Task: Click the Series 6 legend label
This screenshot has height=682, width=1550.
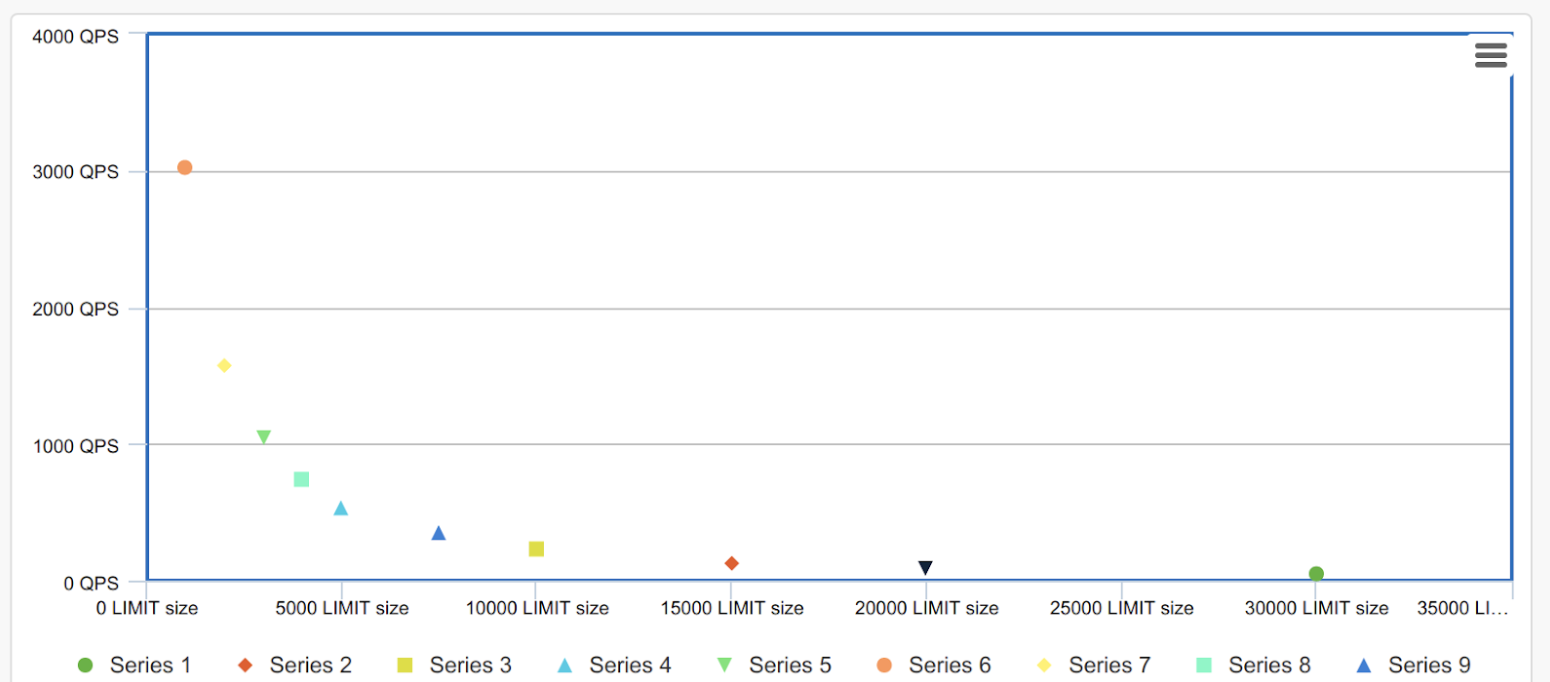Action: (x=949, y=665)
